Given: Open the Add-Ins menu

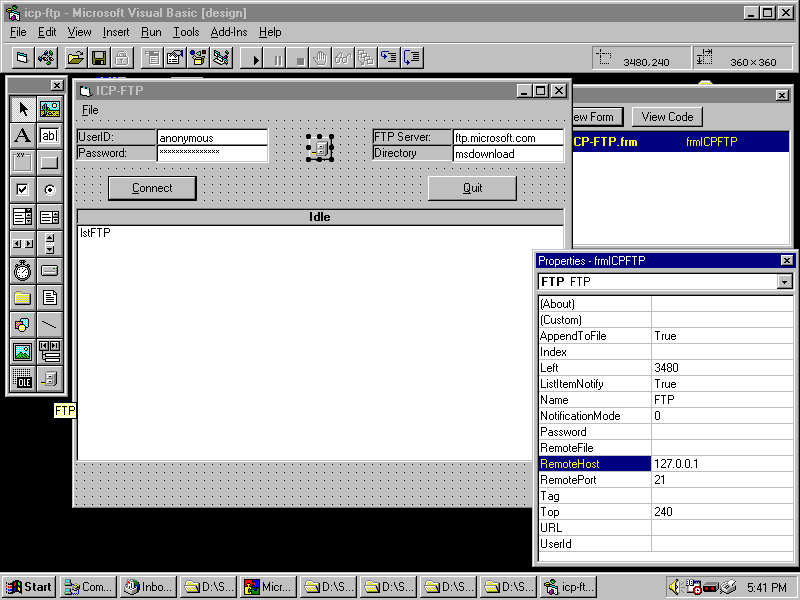Looking at the screenshot, I should (228, 32).
